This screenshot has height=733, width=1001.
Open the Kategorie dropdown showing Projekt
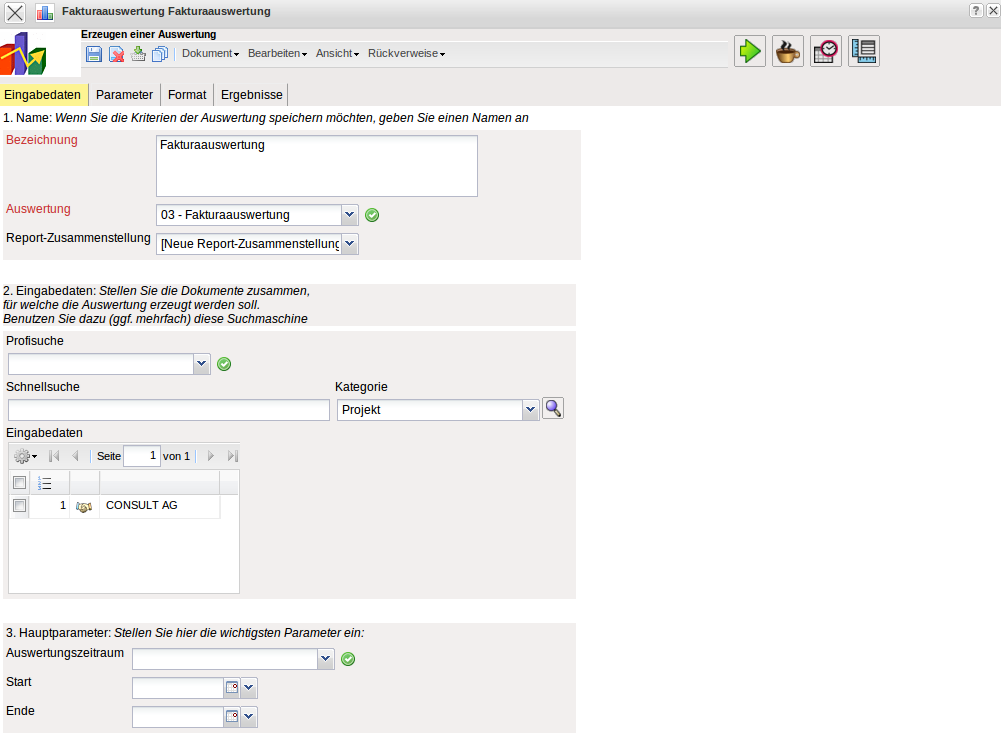click(x=531, y=410)
